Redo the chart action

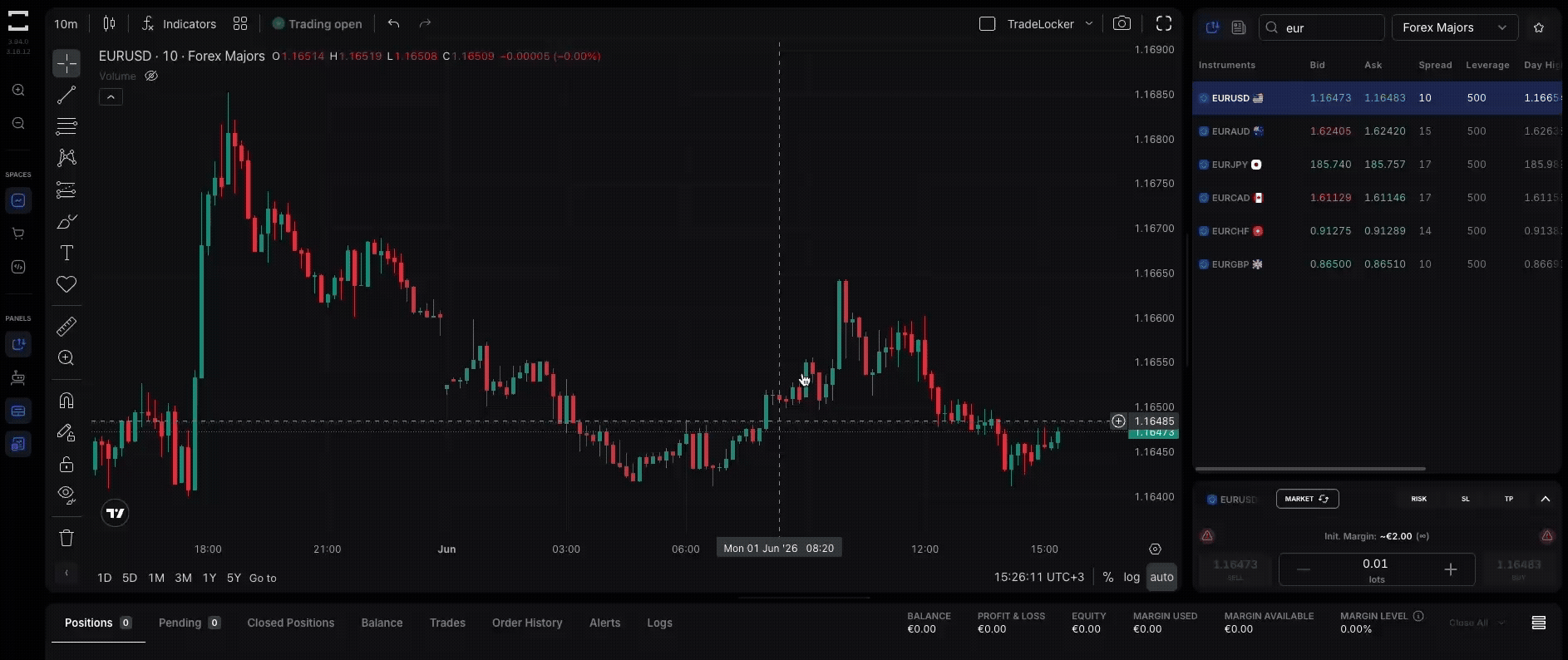point(425,23)
